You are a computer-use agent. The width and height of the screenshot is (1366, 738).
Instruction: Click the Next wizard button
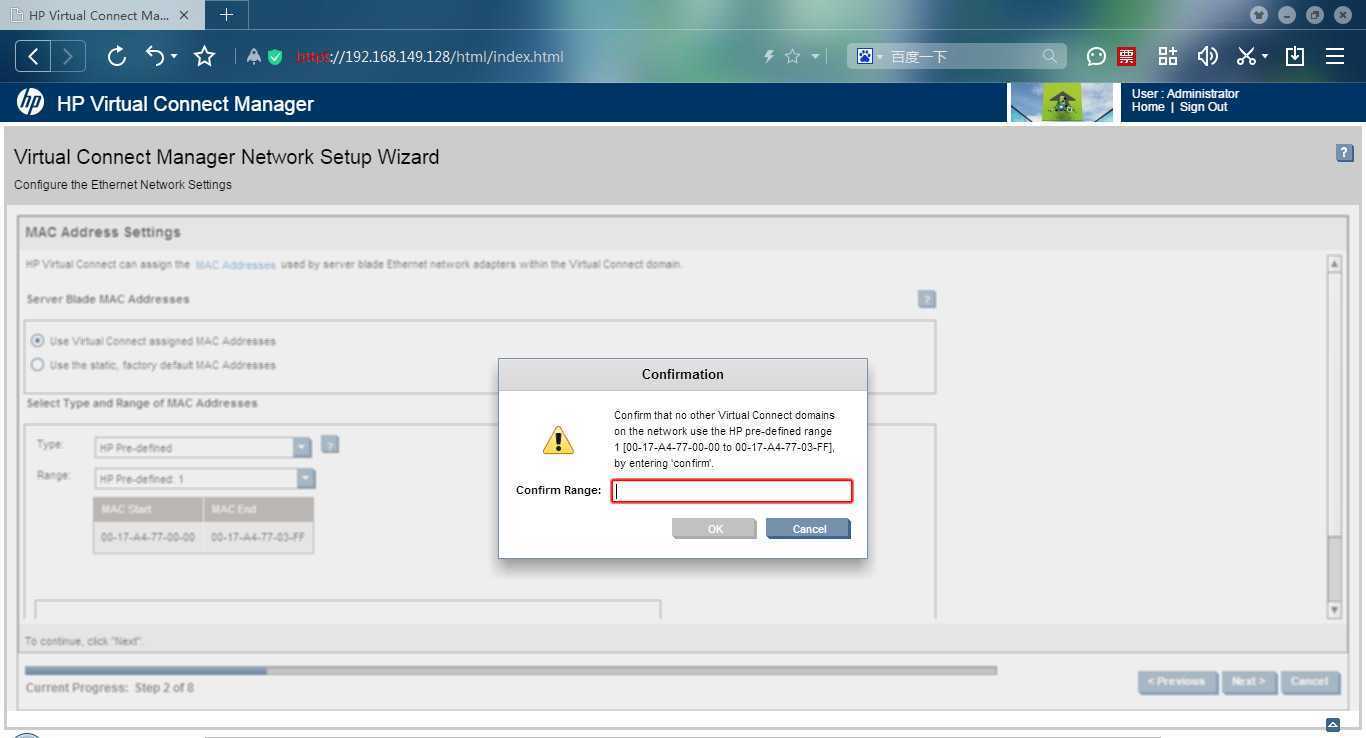pos(1248,682)
